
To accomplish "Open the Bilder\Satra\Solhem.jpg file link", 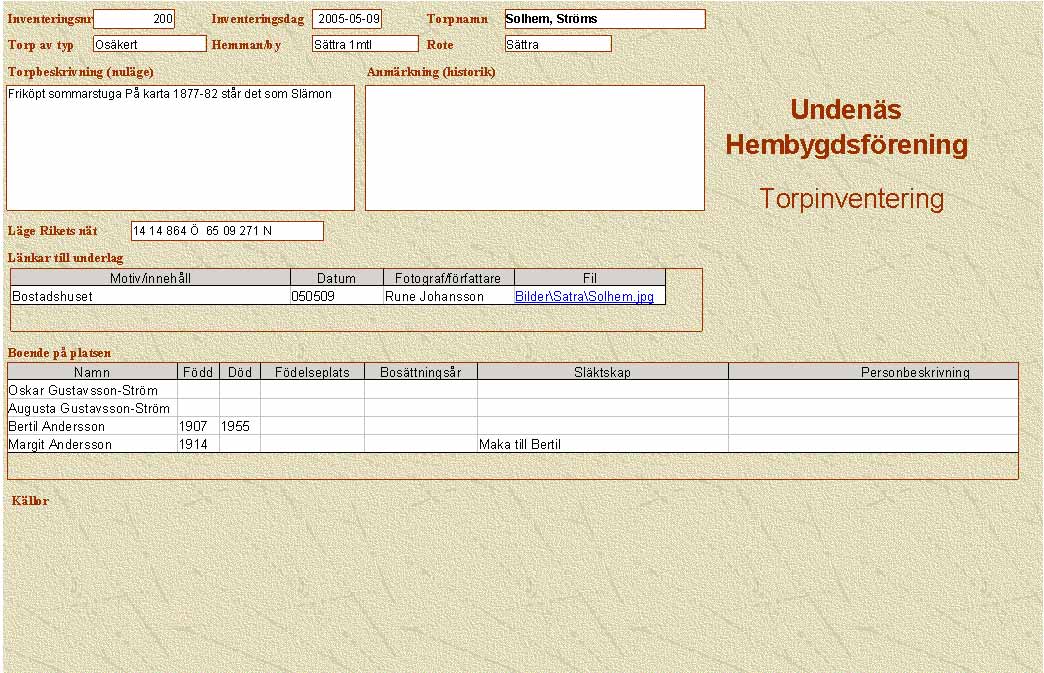I will coord(583,297).
